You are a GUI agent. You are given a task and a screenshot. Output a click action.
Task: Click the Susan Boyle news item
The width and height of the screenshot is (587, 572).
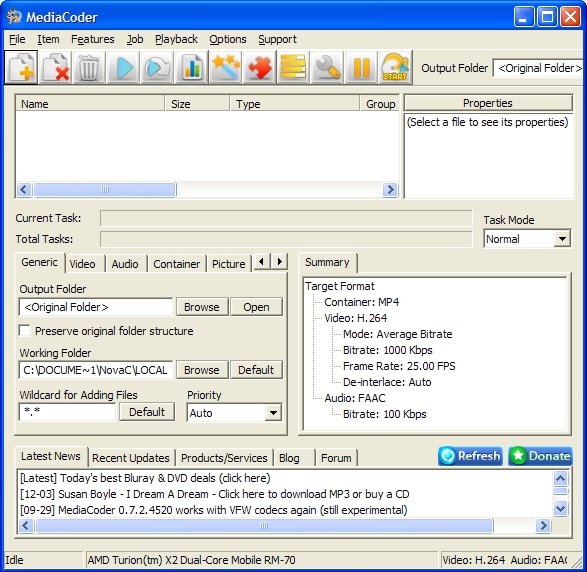pyautogui.click(x=215, y=494)
